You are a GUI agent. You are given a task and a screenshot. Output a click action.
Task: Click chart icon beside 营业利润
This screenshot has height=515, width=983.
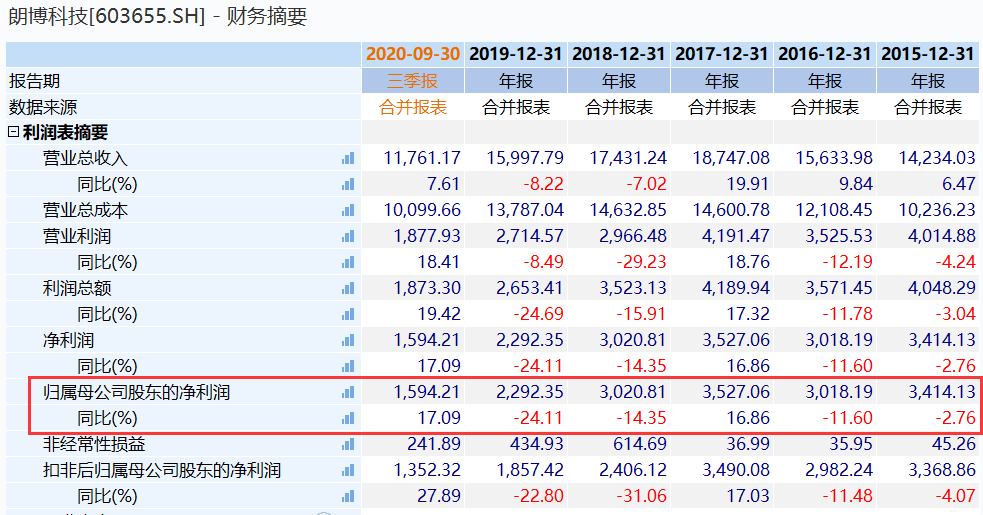click(x=348, y=236)
